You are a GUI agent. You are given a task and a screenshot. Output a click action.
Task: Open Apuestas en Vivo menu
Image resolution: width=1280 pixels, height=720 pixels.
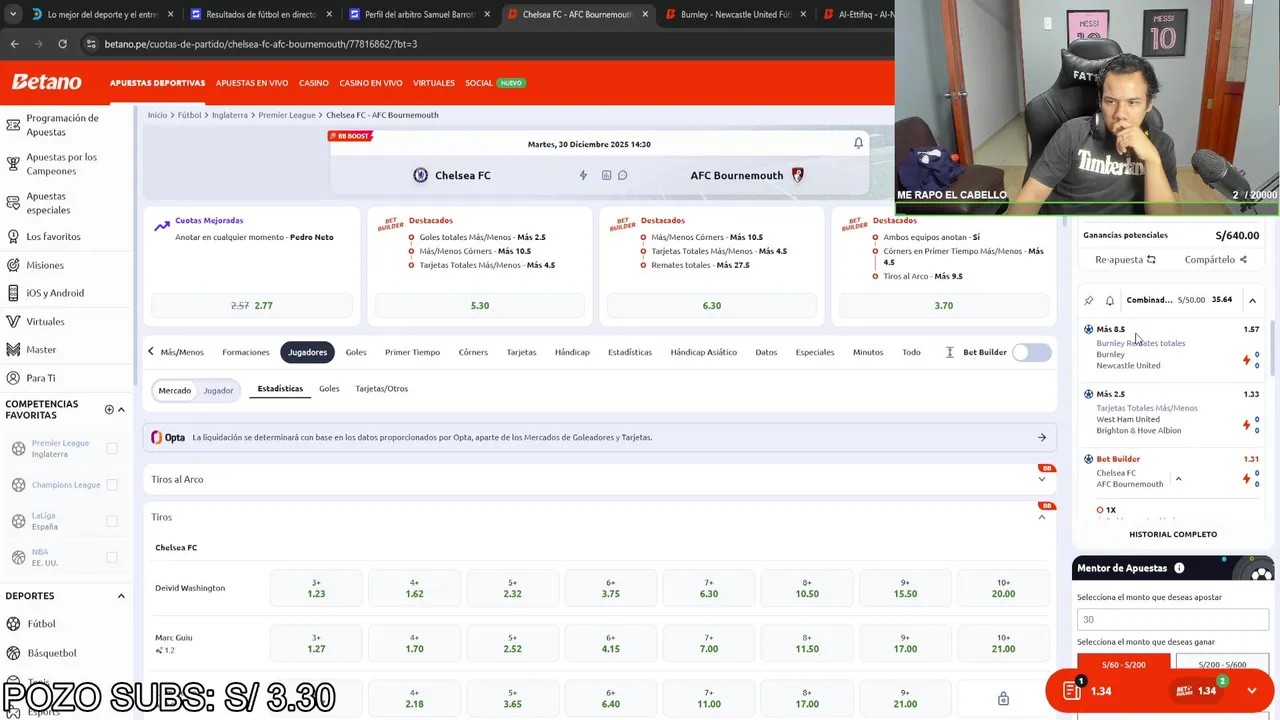tap(252, 83)
